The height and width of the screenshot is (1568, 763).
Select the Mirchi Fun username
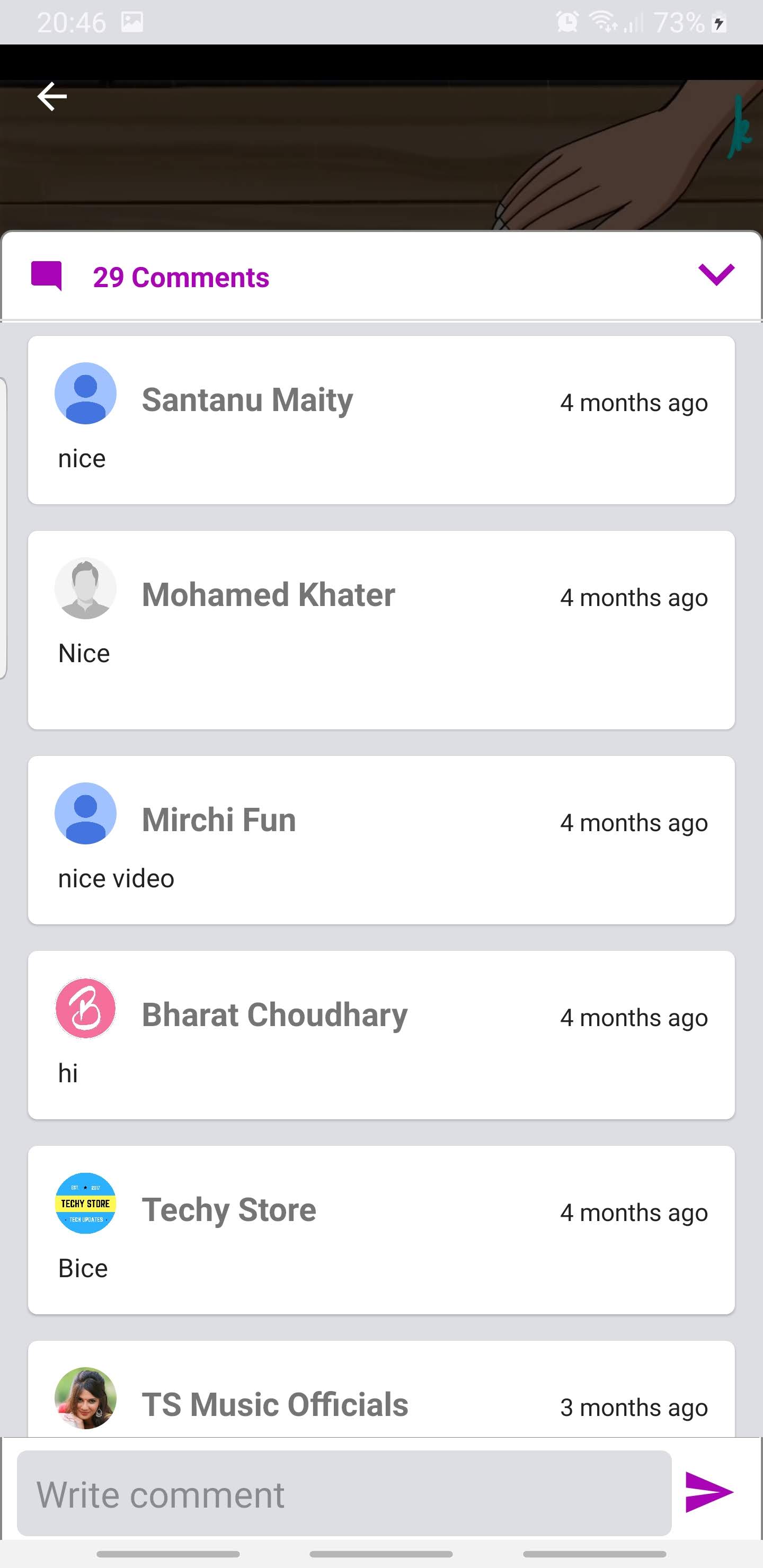point(219,820)
